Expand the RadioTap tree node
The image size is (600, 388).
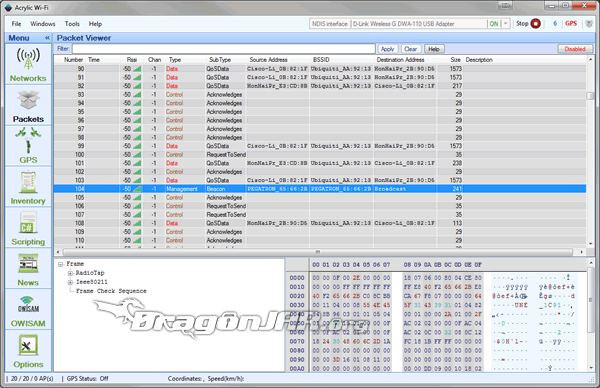point(70,273)
